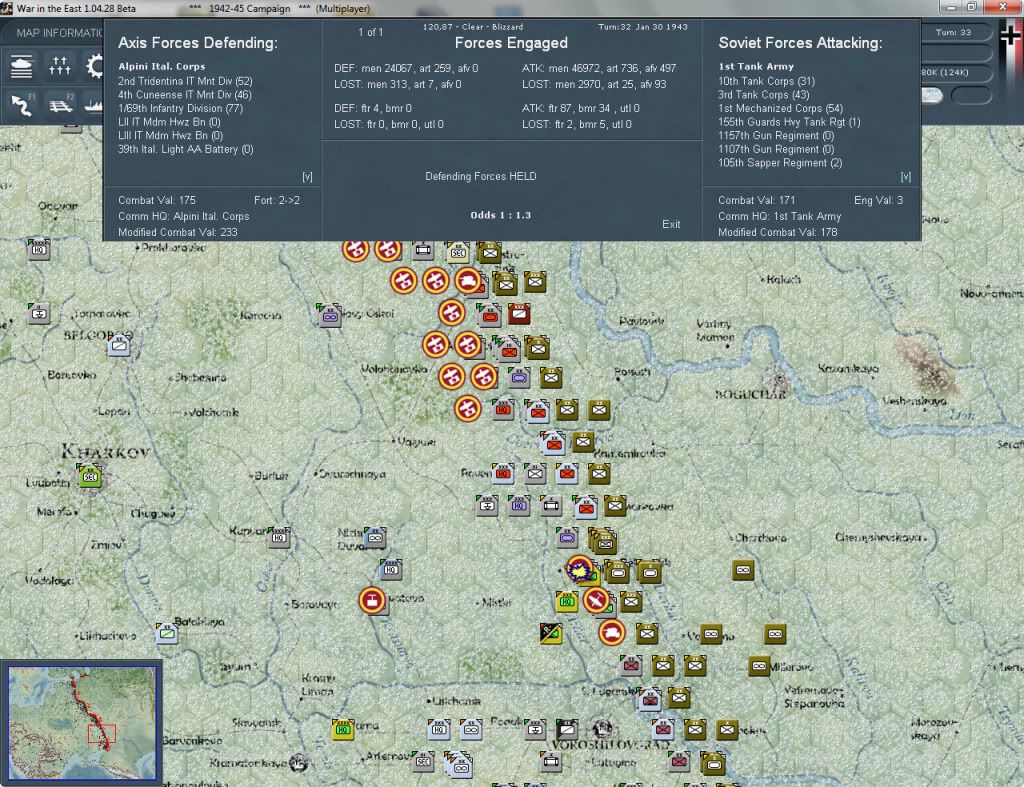Select the unit counter near Novy Oskol
Viewport: 1024px width, 787px height.
pyautogui.click(x=330, y=315)
